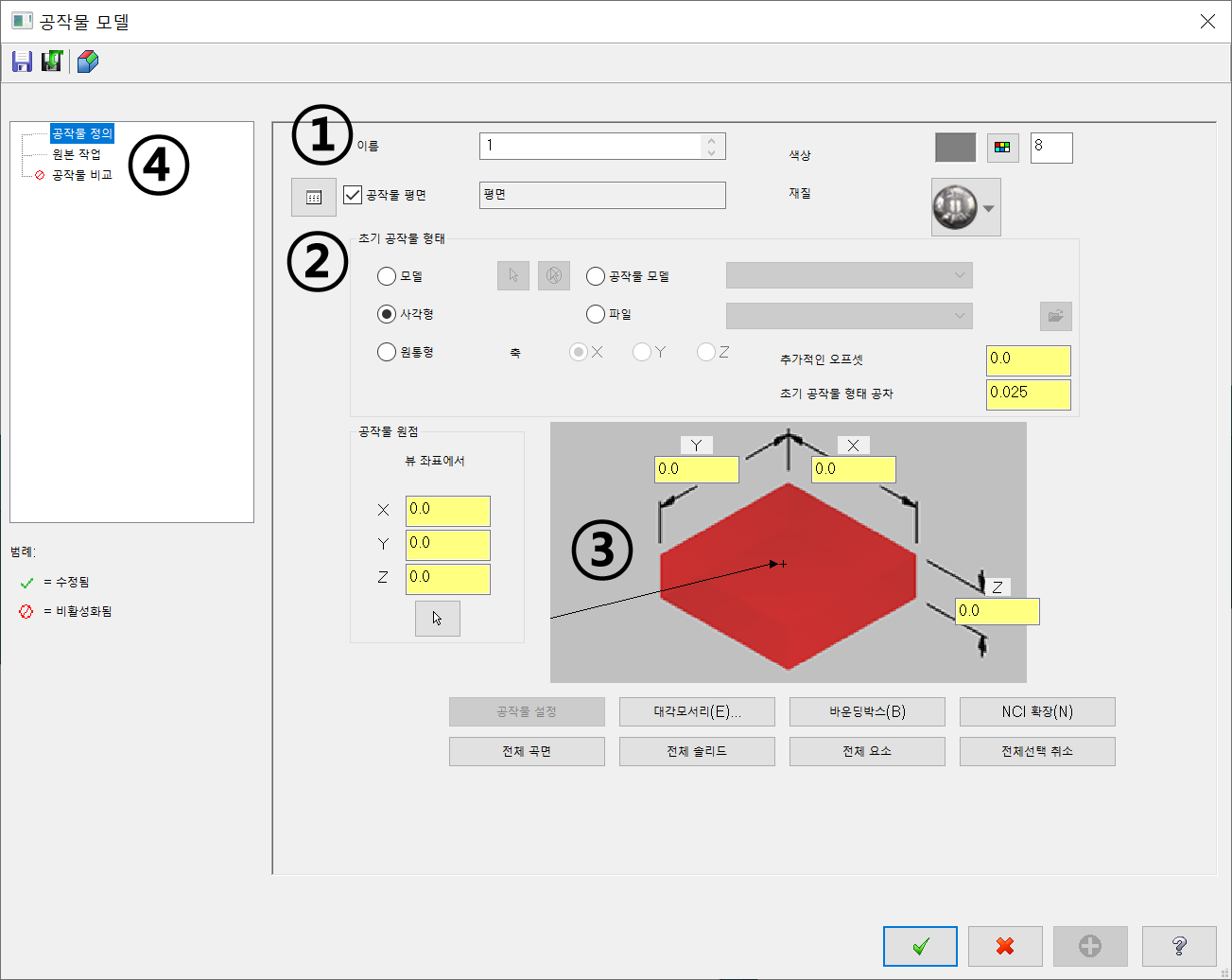Image resolution: width=1232 pixels, height=980 pixels.
Task: Cancel with the red X button
Action: click(x=1005, y=946)
